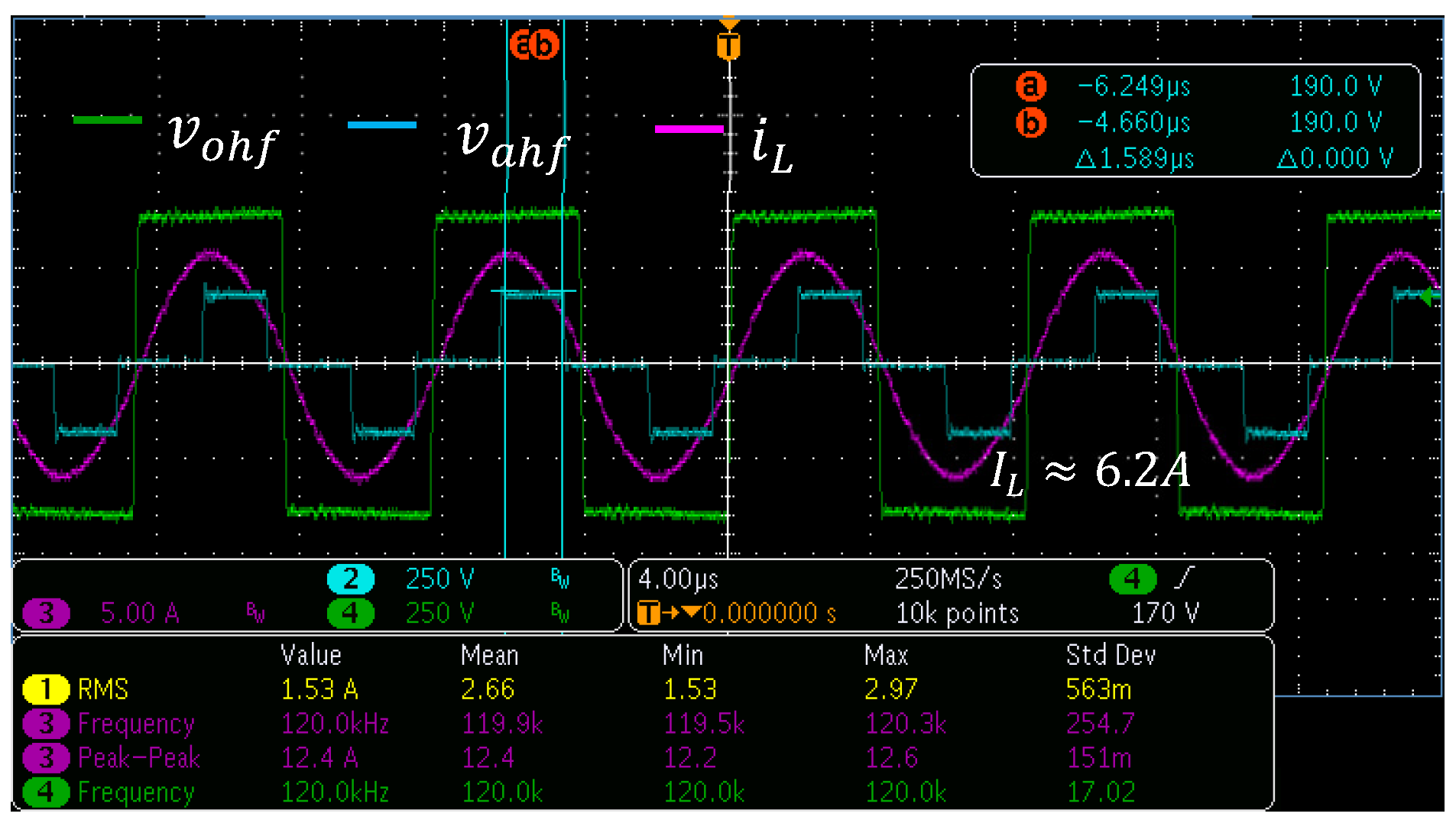
Task: Select cursor b badge in the cursor readout box
Action: [1030, 122]
